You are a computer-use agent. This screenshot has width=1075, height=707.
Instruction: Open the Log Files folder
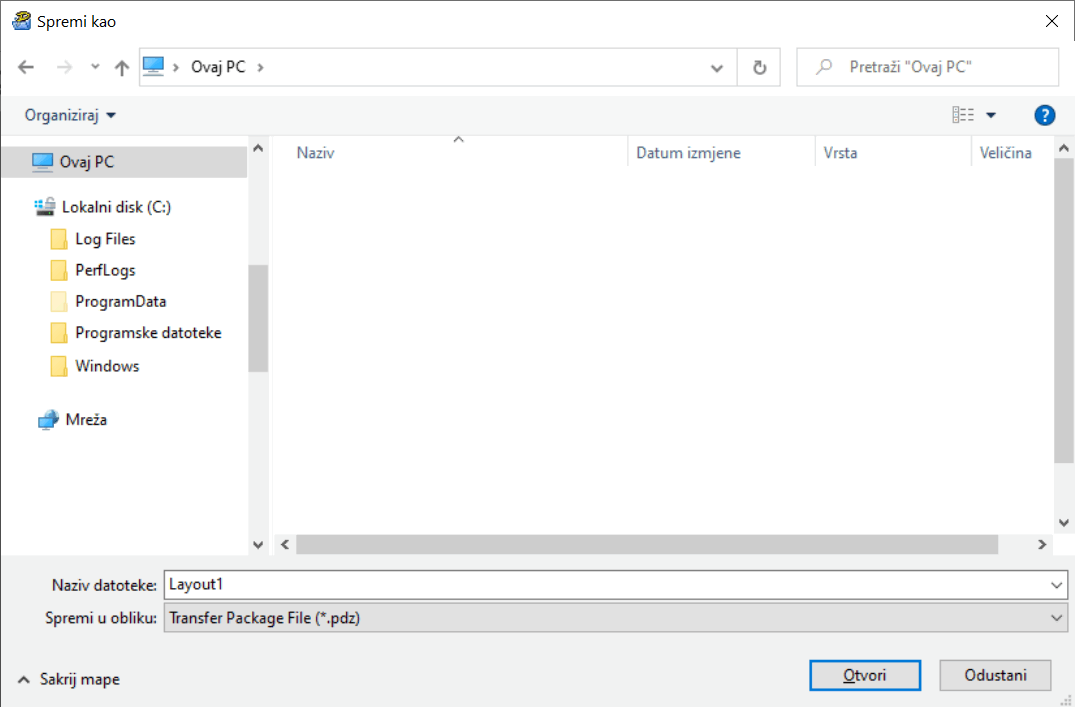105,239
